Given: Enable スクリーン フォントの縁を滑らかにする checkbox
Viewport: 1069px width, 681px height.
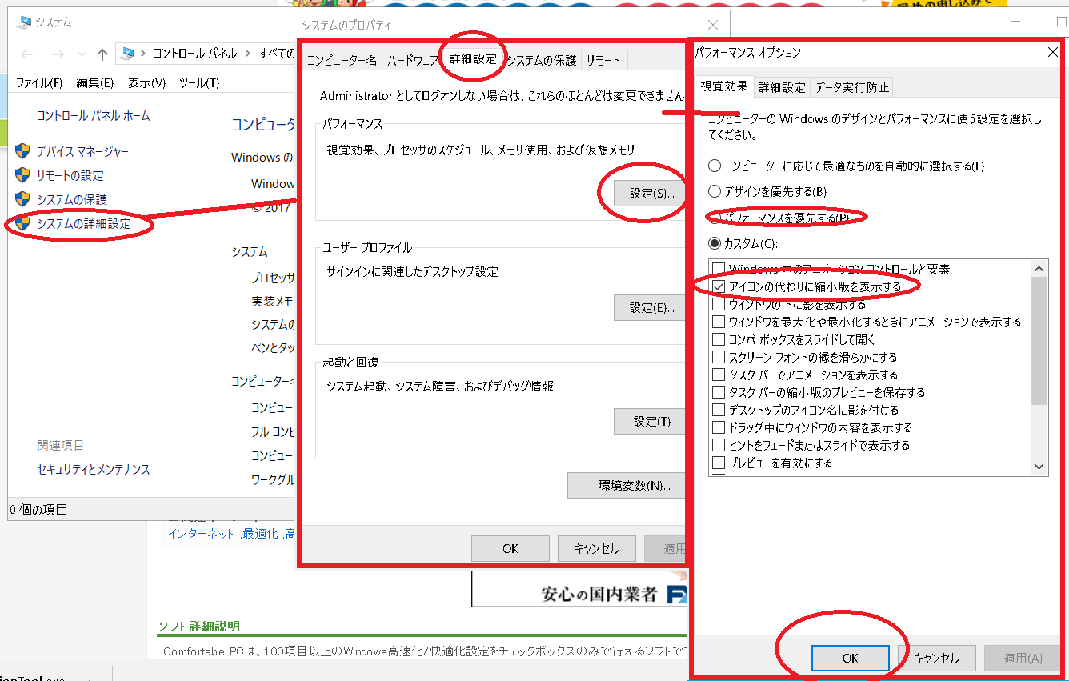Looking at the screenshot, I should [718, 357].
